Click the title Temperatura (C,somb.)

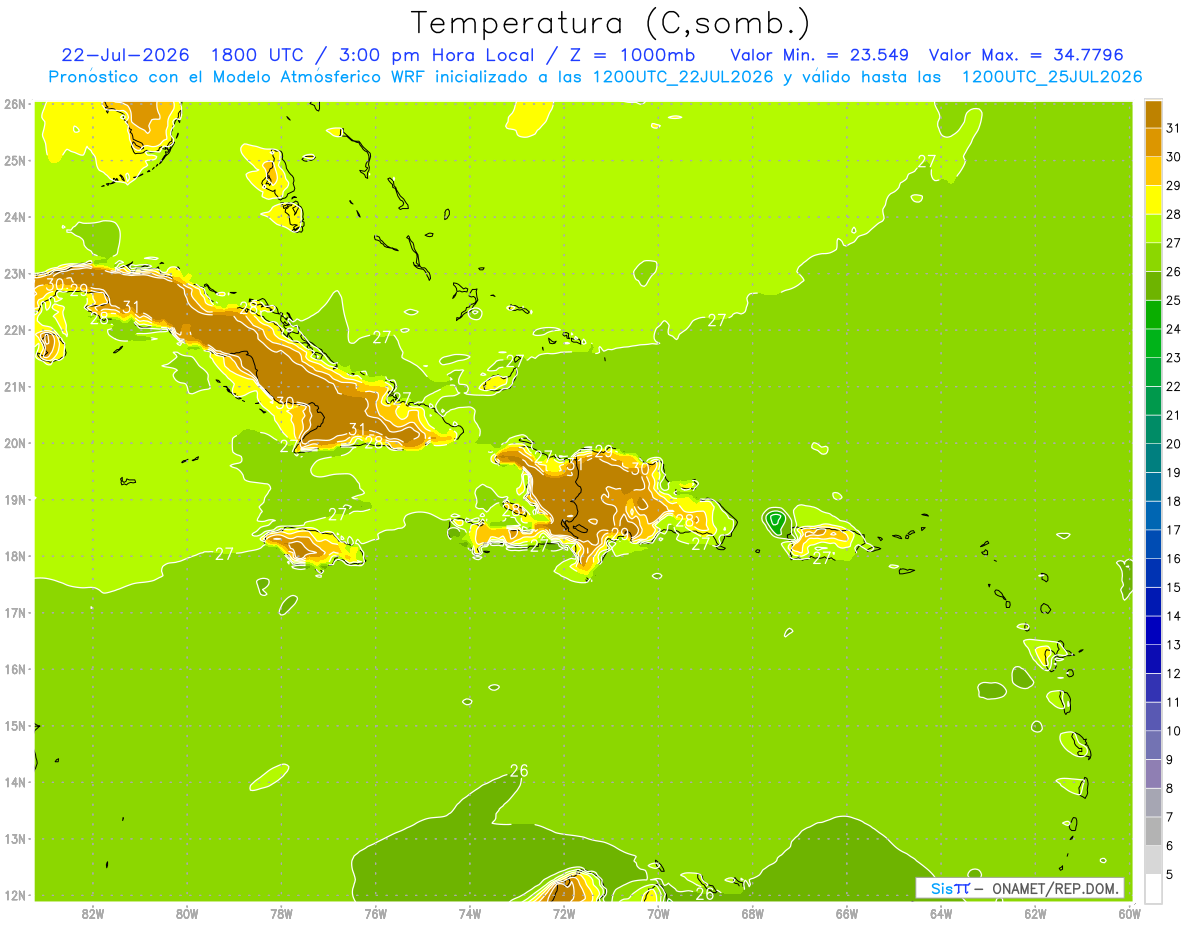click(x=610, y=23)
